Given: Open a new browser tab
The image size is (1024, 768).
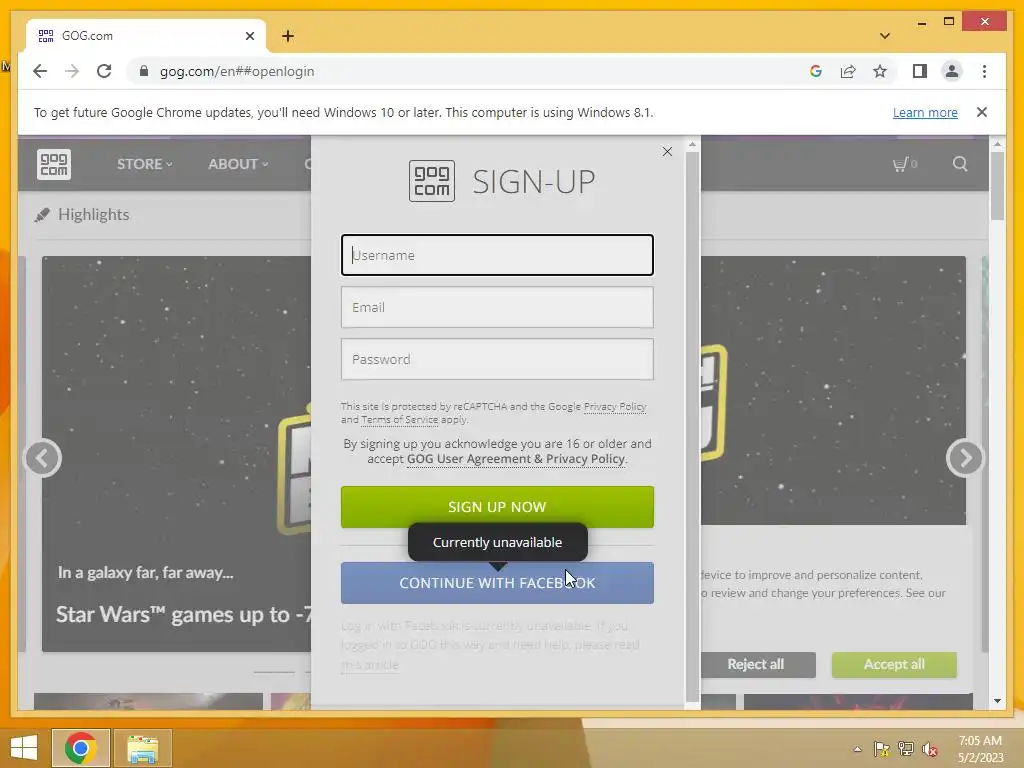Looking at the screenshot, I should (x=288, y=36).
